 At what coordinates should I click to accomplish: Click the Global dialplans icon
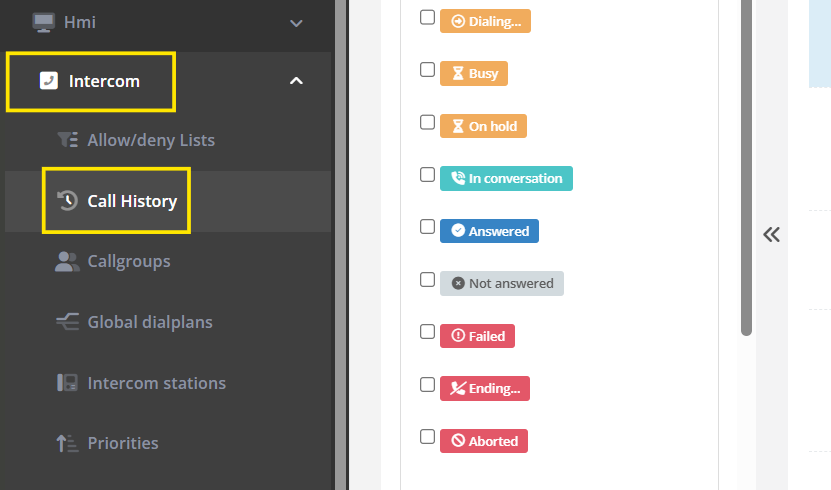67,322
